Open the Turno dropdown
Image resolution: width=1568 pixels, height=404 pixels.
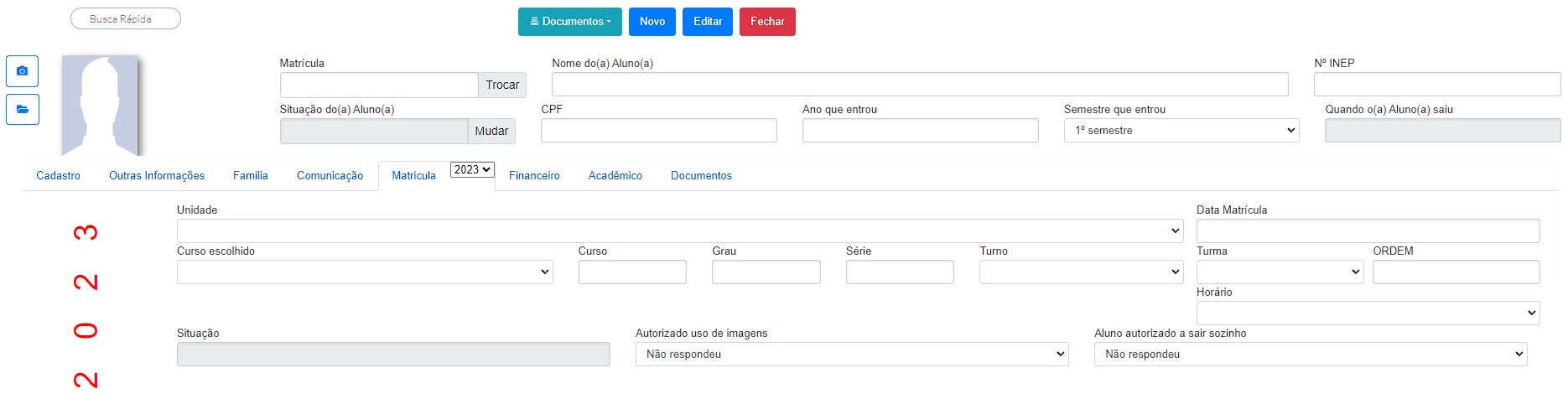[1082, 272]
